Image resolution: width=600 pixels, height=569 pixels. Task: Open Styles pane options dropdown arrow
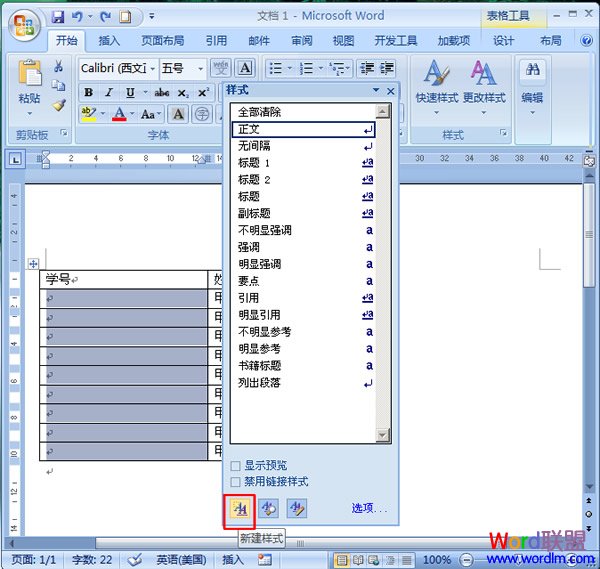tap(376, 90)
